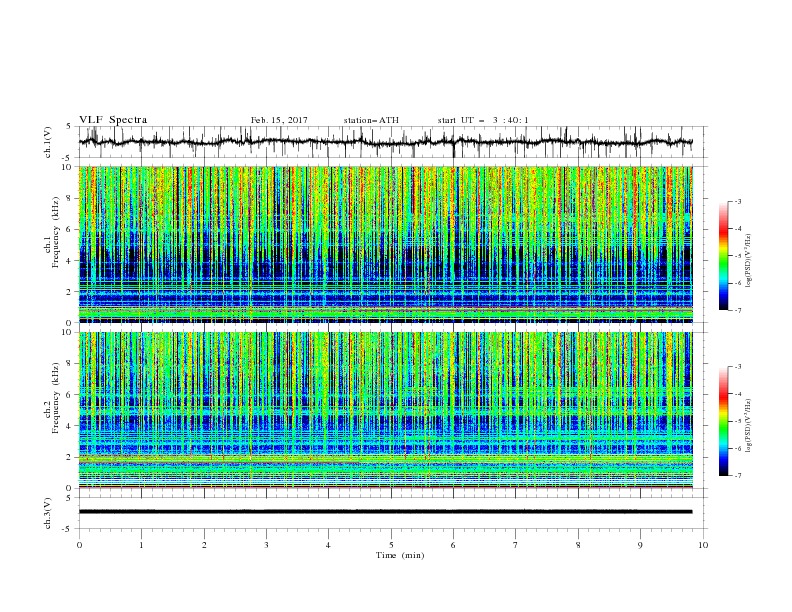Click the ch.2 color scale bar
The width and height of the screenshot is (792, 612).
pyautogui.click(x=724, y=421)
